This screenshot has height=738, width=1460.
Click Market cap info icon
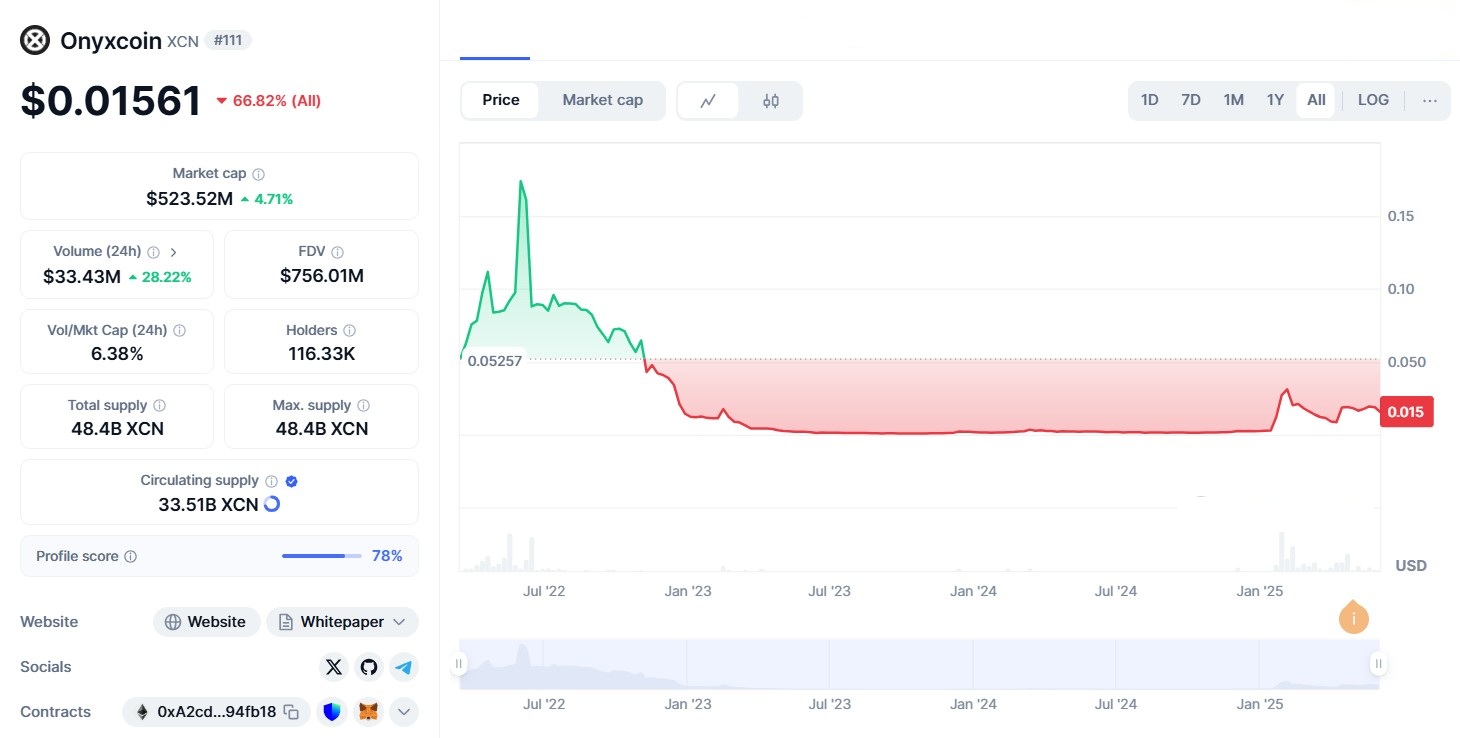click(x=259, y=174)
